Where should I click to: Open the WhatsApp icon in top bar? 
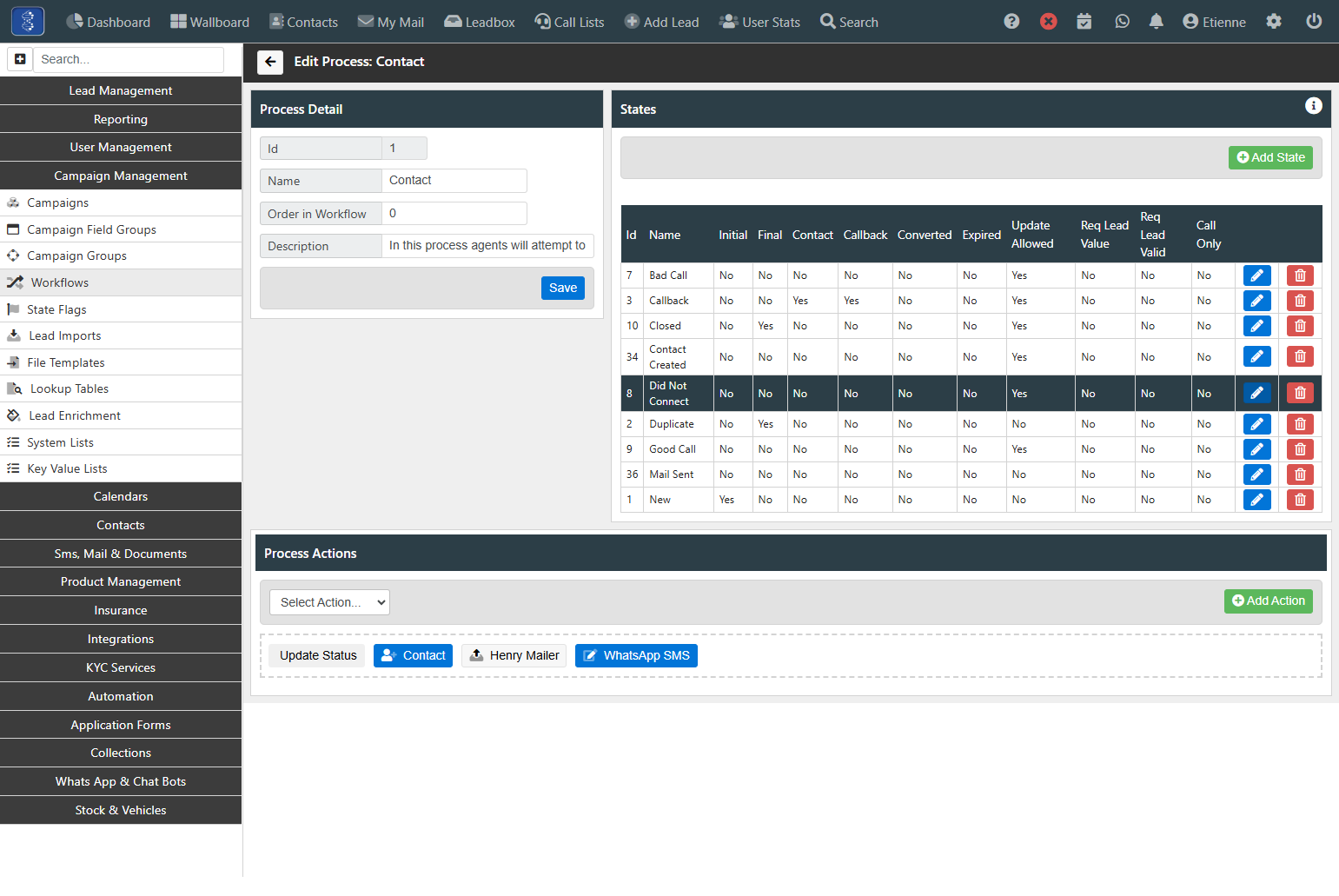[x=1122, y=22]
